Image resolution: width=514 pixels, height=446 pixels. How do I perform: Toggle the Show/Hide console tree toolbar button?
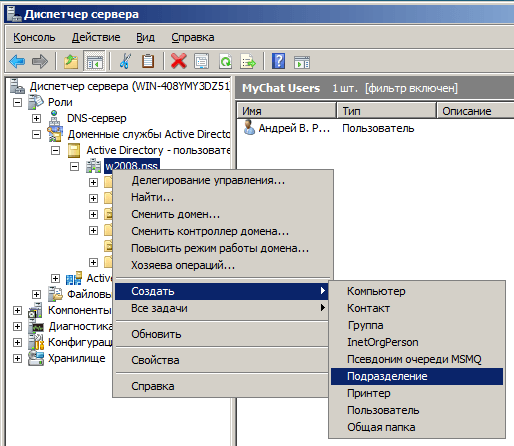(x=94, y=61)
